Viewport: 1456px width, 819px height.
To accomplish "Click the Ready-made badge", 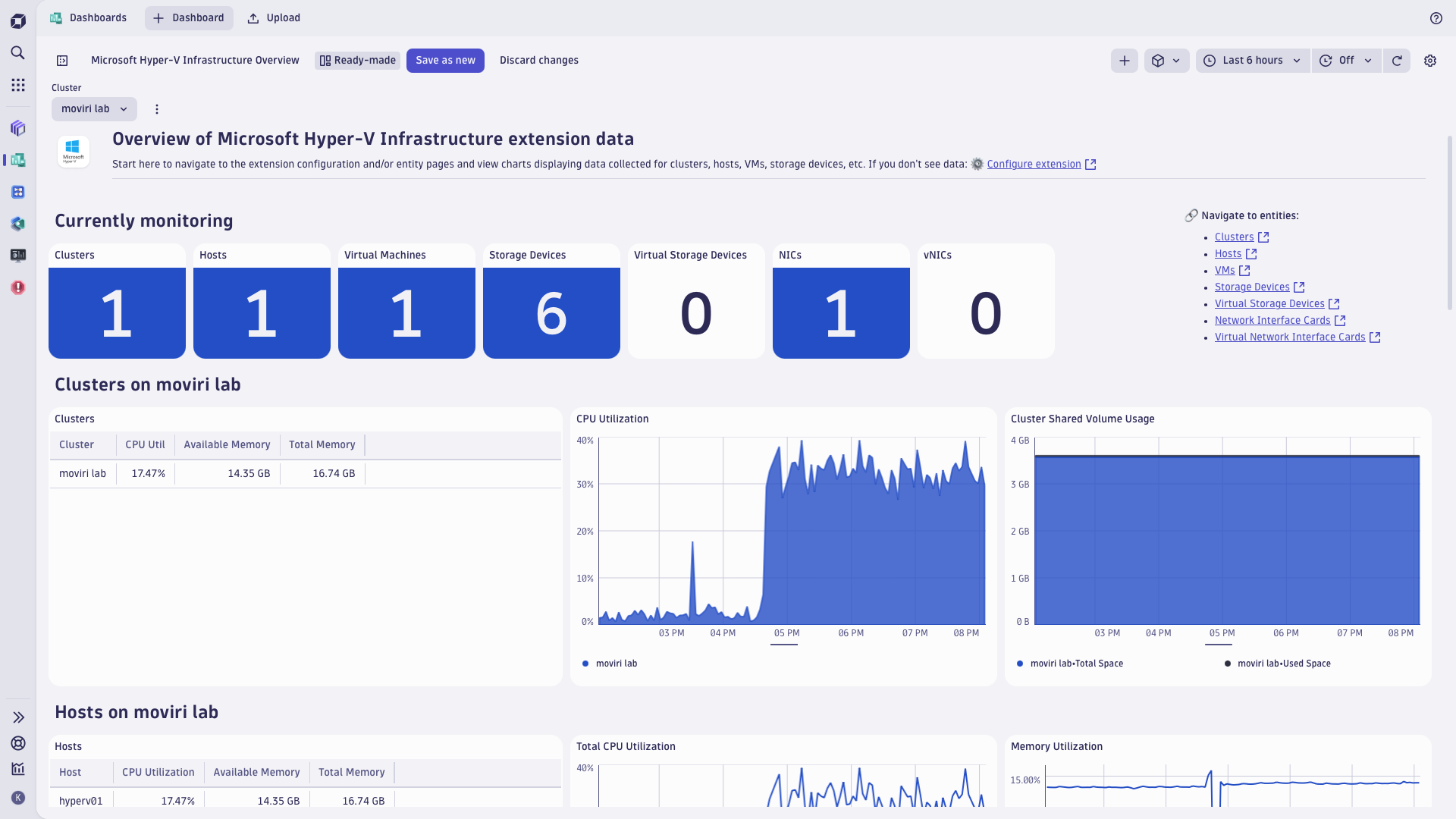I will pyautogui.click(x=357, y=61).
